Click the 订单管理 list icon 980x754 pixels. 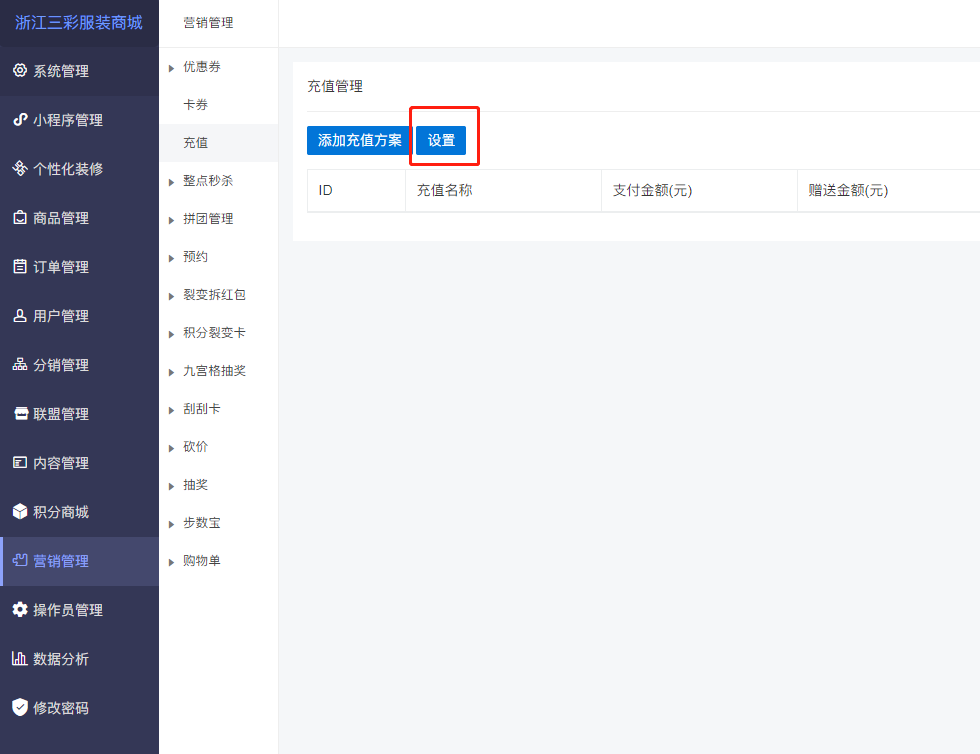tap(20, 266)
